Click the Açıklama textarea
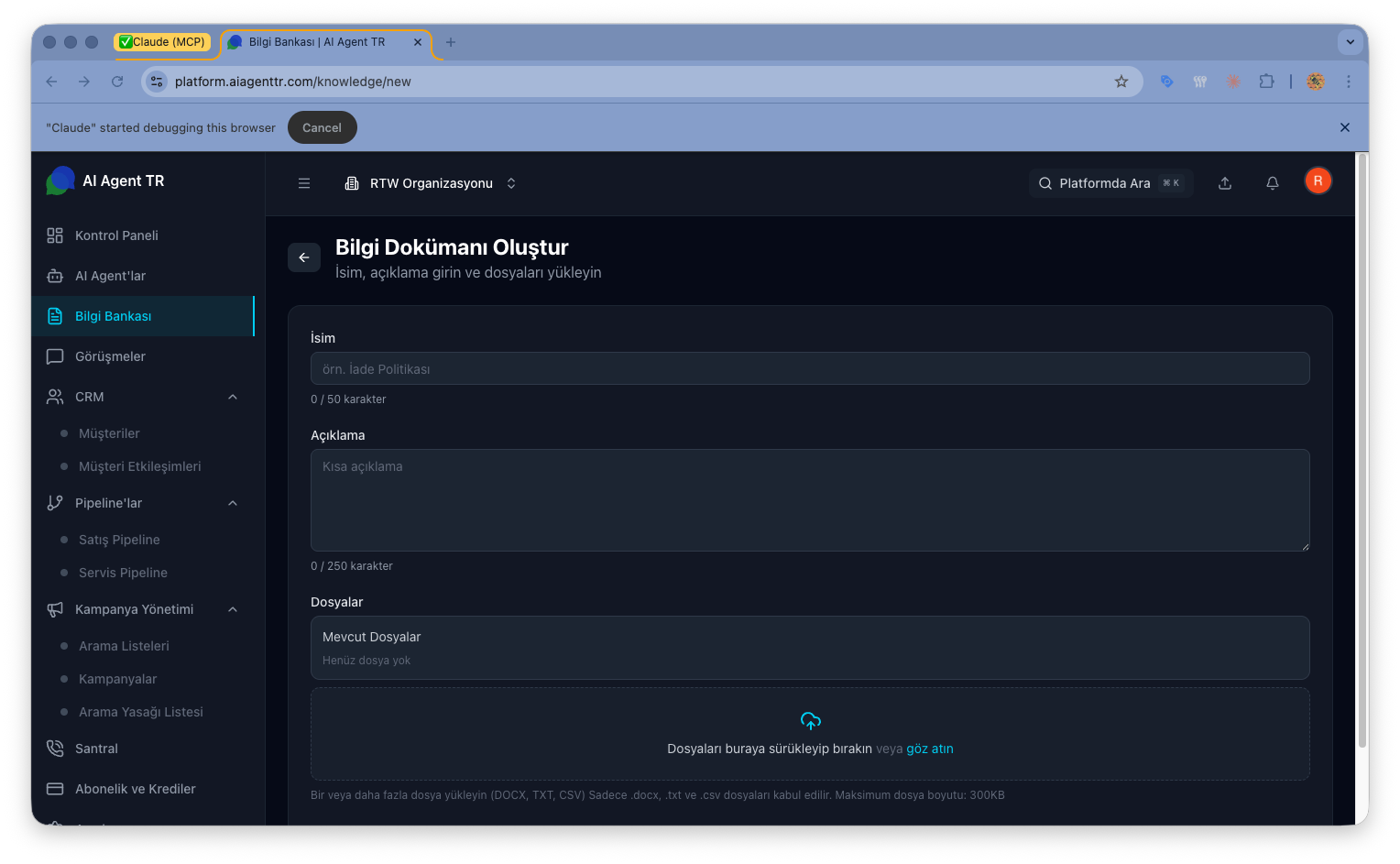The width and height of the screenshot is (1400, 864). tap(810, 500)
